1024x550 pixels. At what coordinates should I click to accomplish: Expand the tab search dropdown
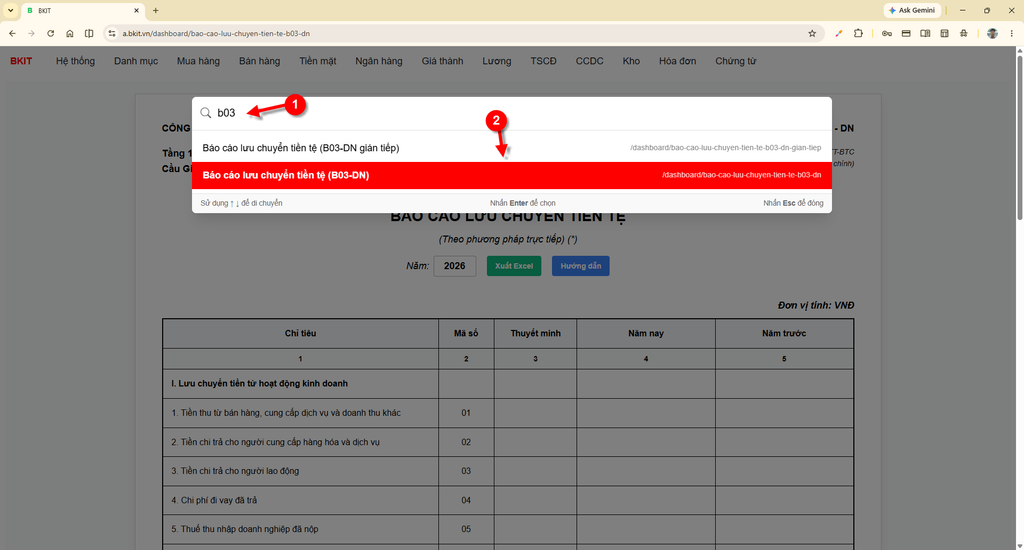pos(10,10)
